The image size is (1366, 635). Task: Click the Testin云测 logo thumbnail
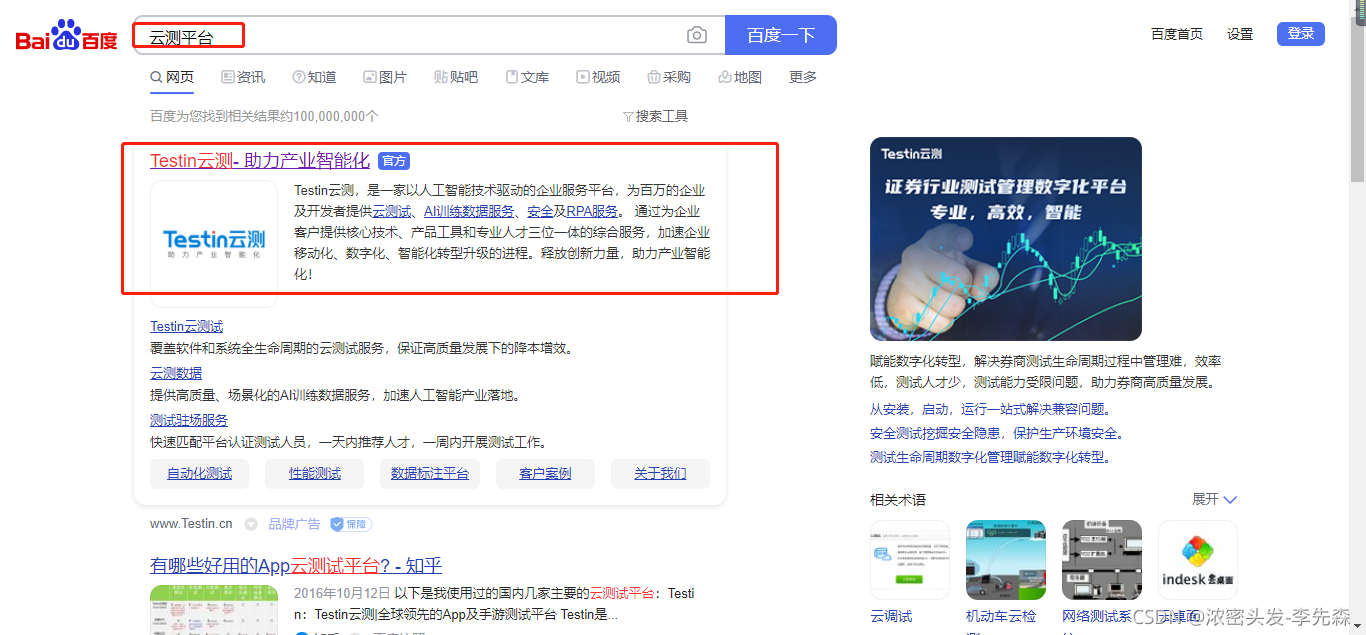(214, 243)
